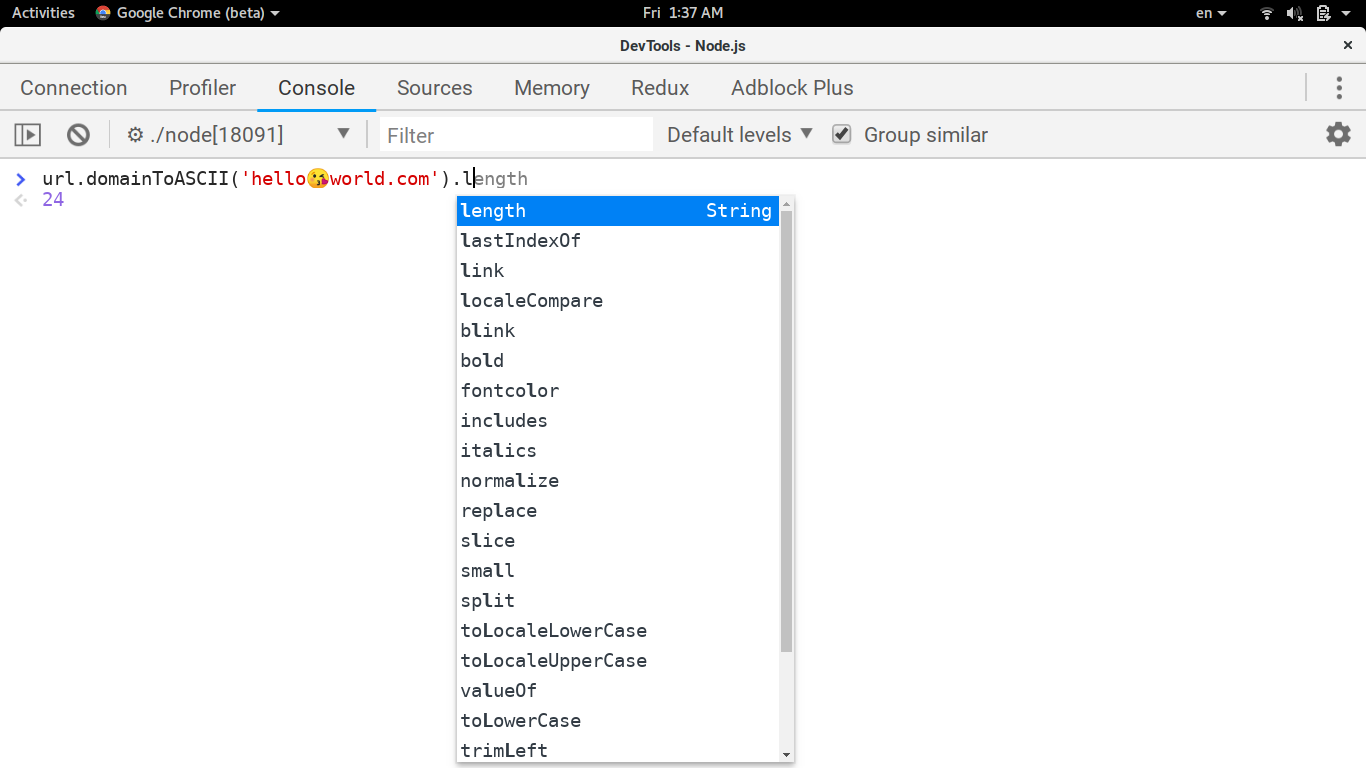Open the en language dropdown

point(1211,13)
